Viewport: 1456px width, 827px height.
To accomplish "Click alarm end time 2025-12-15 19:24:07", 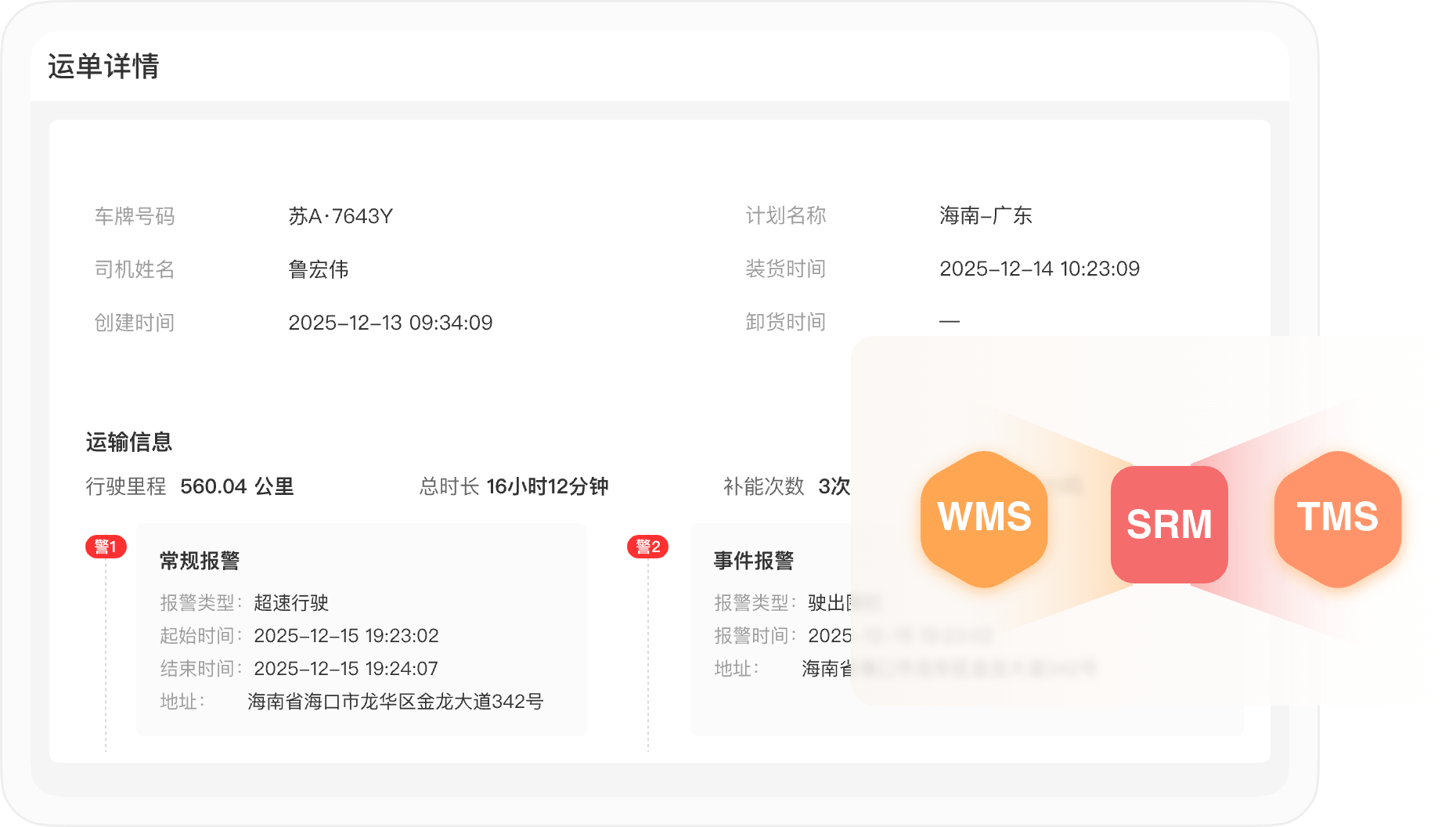I will click(x=345, y=668).
